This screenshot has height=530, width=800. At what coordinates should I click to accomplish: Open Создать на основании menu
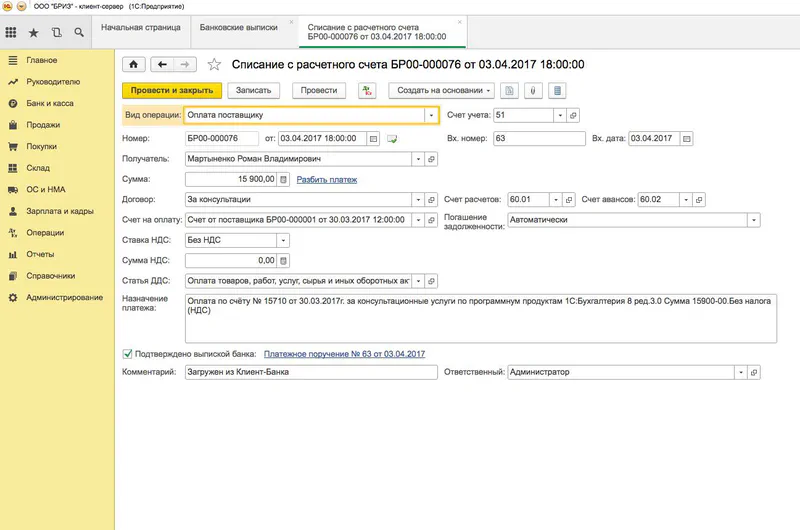(x=440, y=90)
